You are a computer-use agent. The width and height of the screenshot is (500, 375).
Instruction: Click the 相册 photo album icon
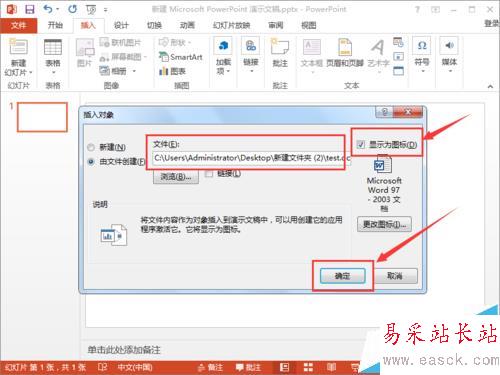click(x=105, y=71)
